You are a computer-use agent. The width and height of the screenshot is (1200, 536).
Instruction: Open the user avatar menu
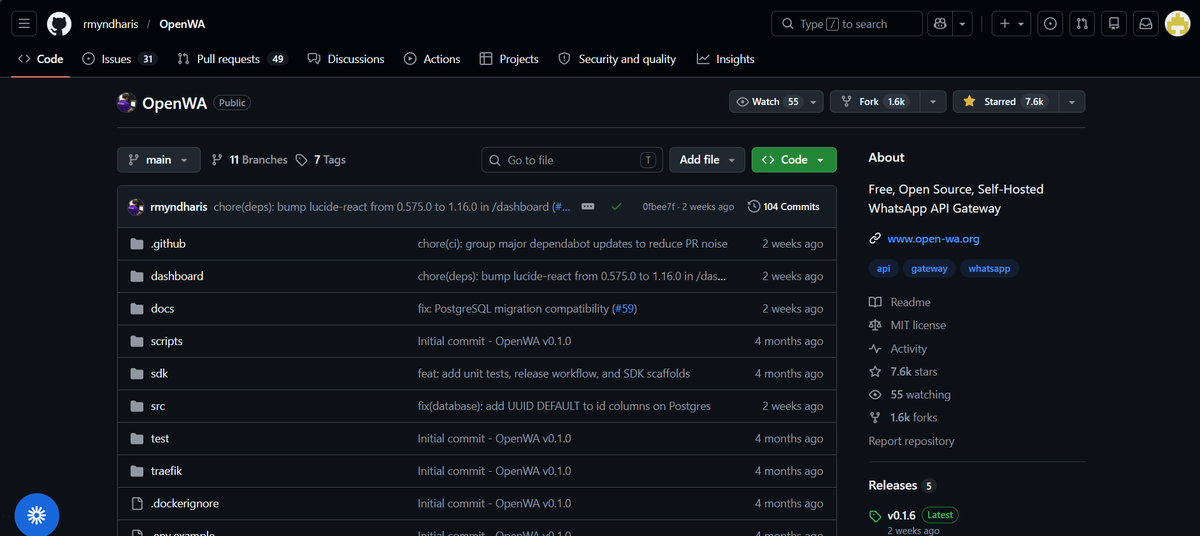coord(1176,24)
